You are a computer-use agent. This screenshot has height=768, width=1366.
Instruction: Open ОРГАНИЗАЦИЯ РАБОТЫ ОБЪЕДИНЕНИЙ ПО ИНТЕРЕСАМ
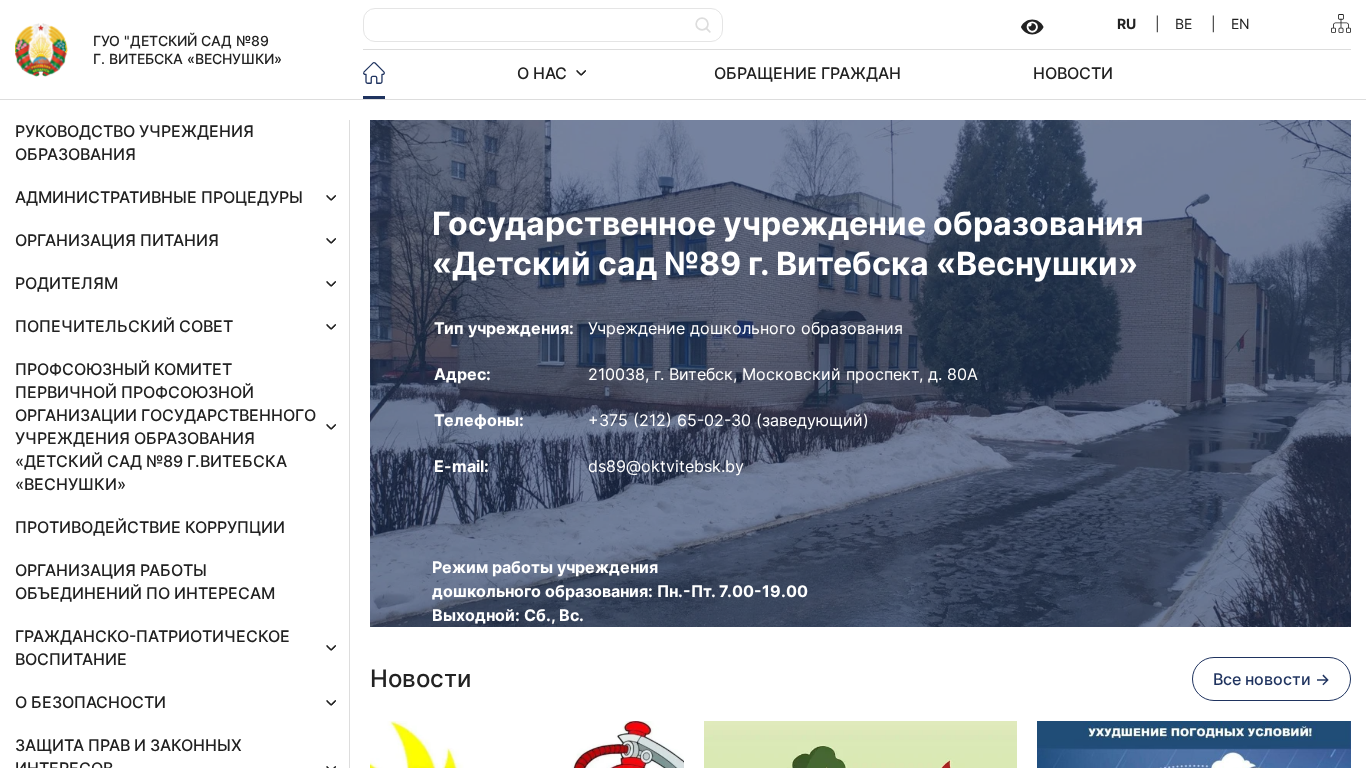coord(145,582)
